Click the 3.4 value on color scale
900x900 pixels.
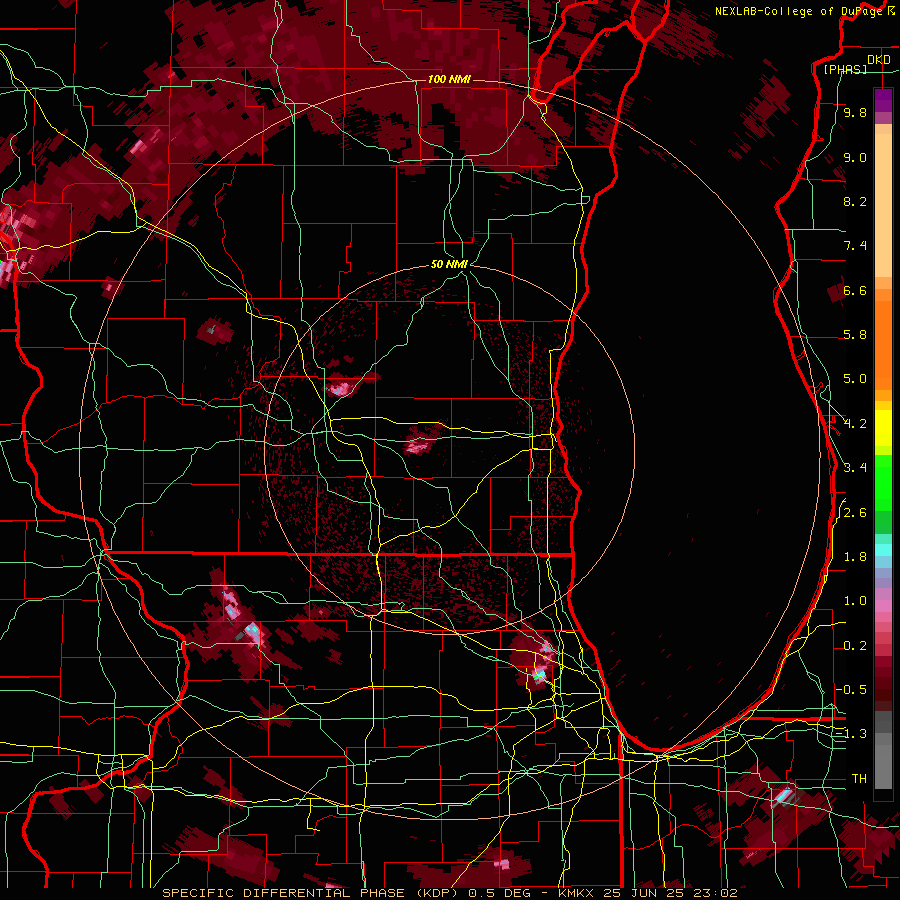pos(855,467)
